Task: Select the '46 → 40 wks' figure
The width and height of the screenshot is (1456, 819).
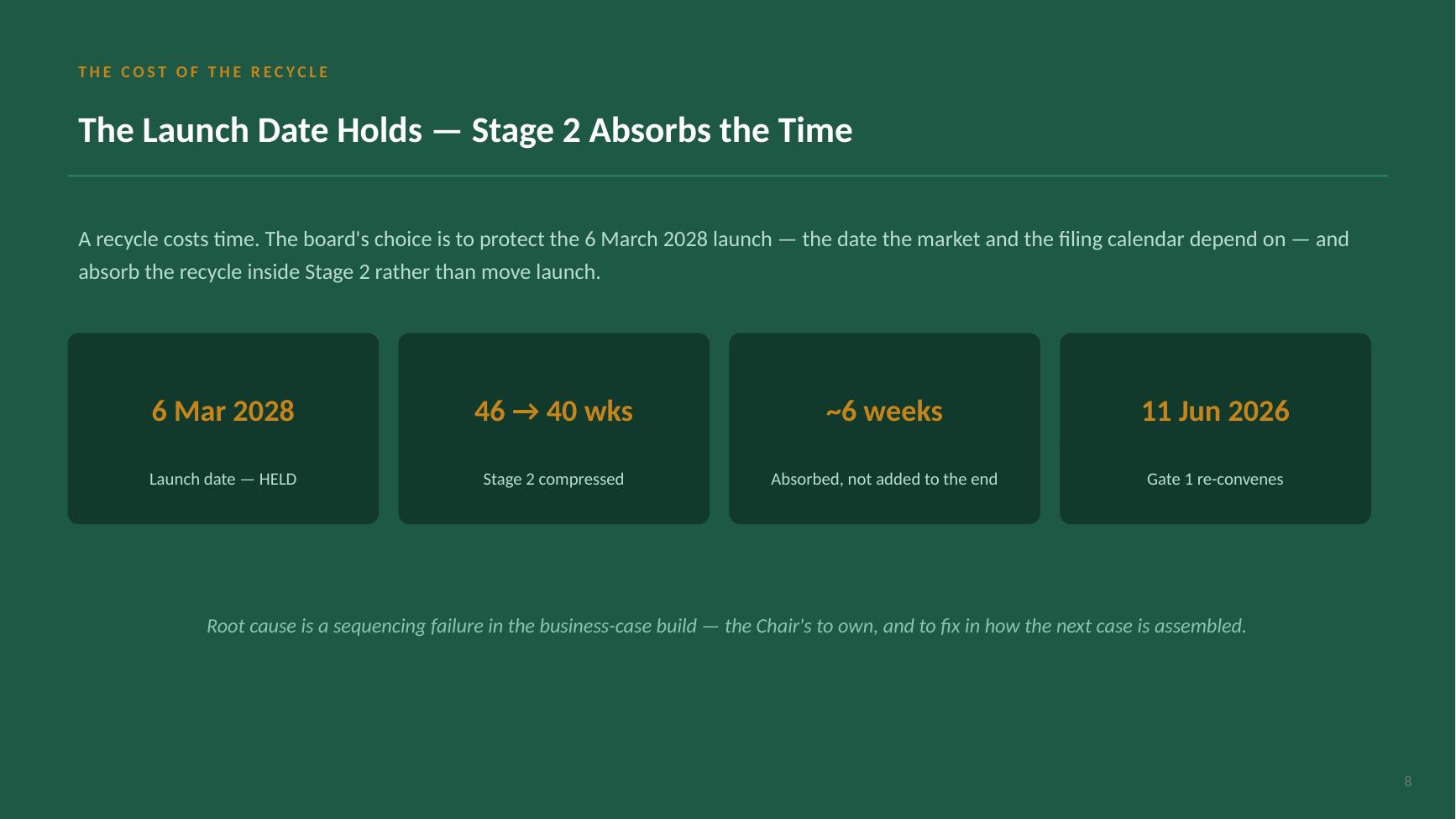Action: [553, 411]
